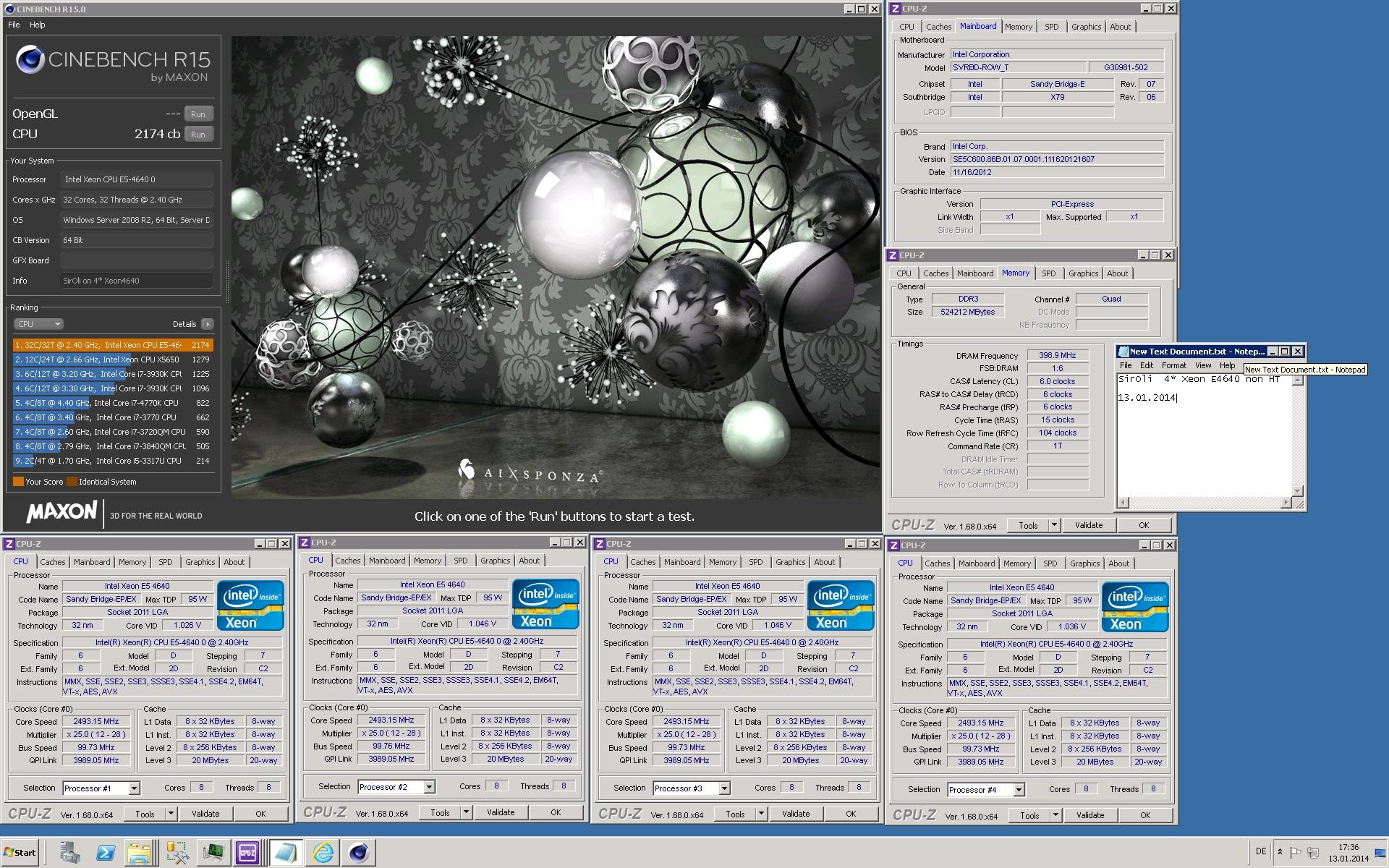Switch to Task Manager taskbar button
This screenshot has width=1389, height=868.
click(213, 853)
